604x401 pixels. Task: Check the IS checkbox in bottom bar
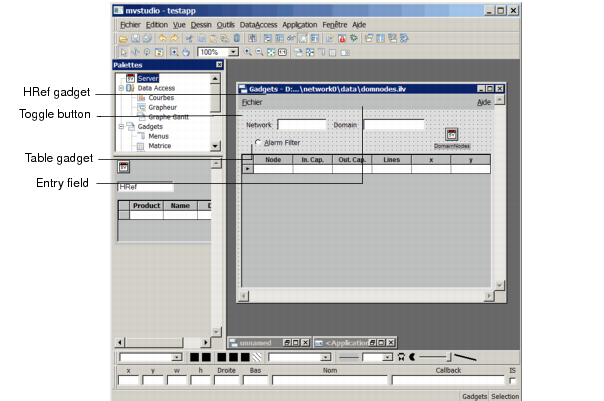click(x=513, y=380)
